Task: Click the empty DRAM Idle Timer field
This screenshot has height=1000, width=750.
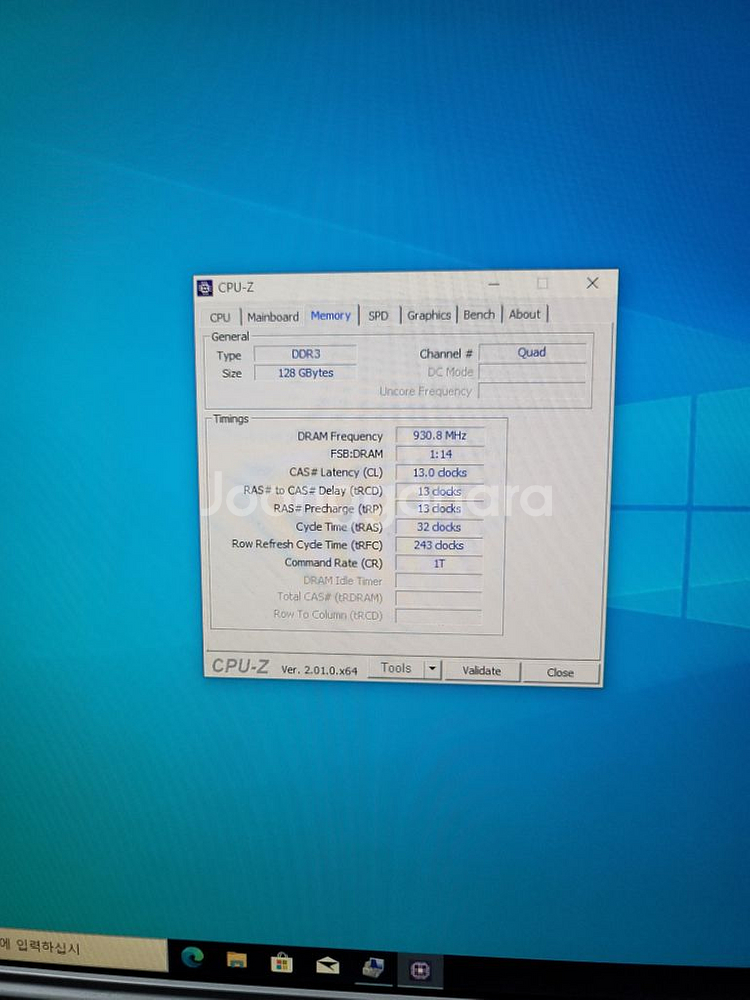Action: (x=439, y=581)
